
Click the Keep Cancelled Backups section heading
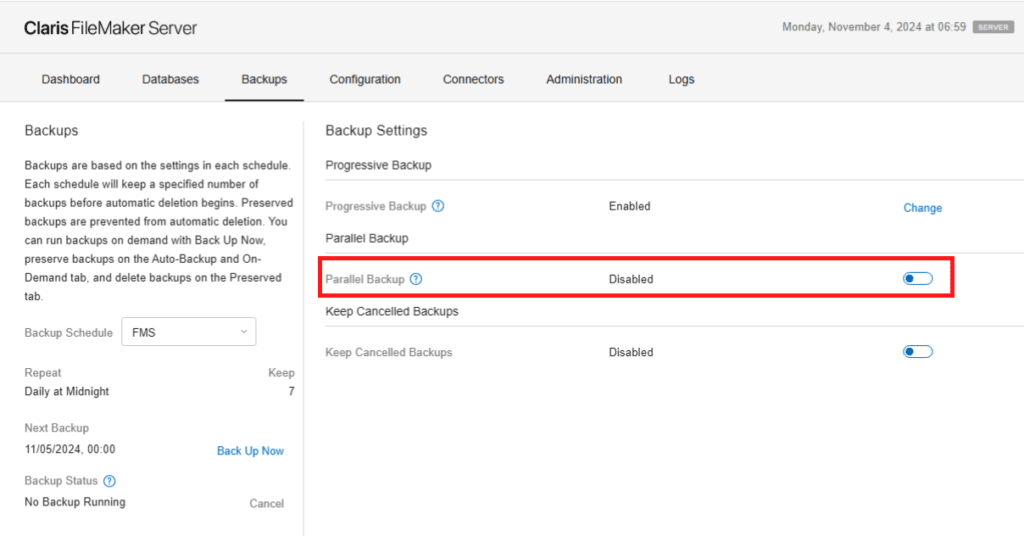tap(392, 311)
